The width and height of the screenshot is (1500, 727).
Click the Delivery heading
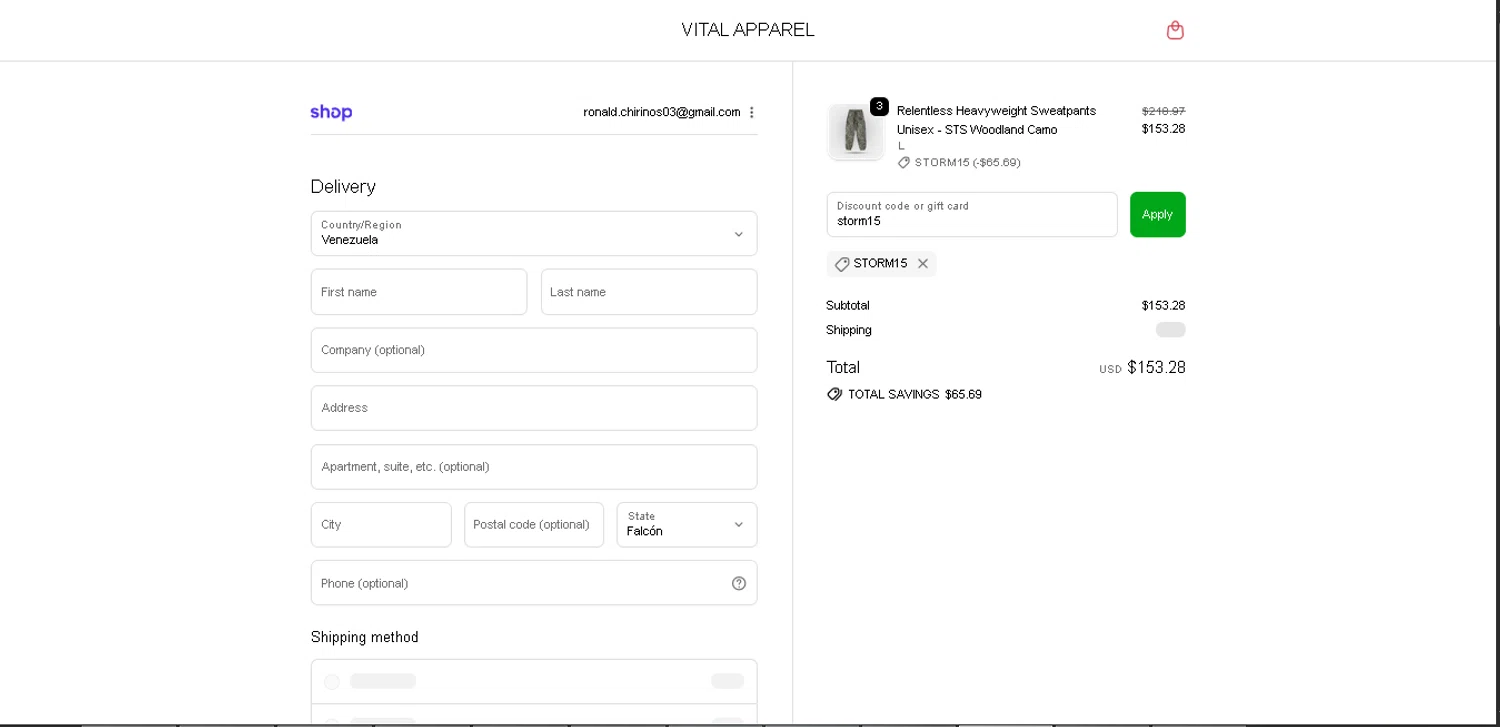coord(343,187)
